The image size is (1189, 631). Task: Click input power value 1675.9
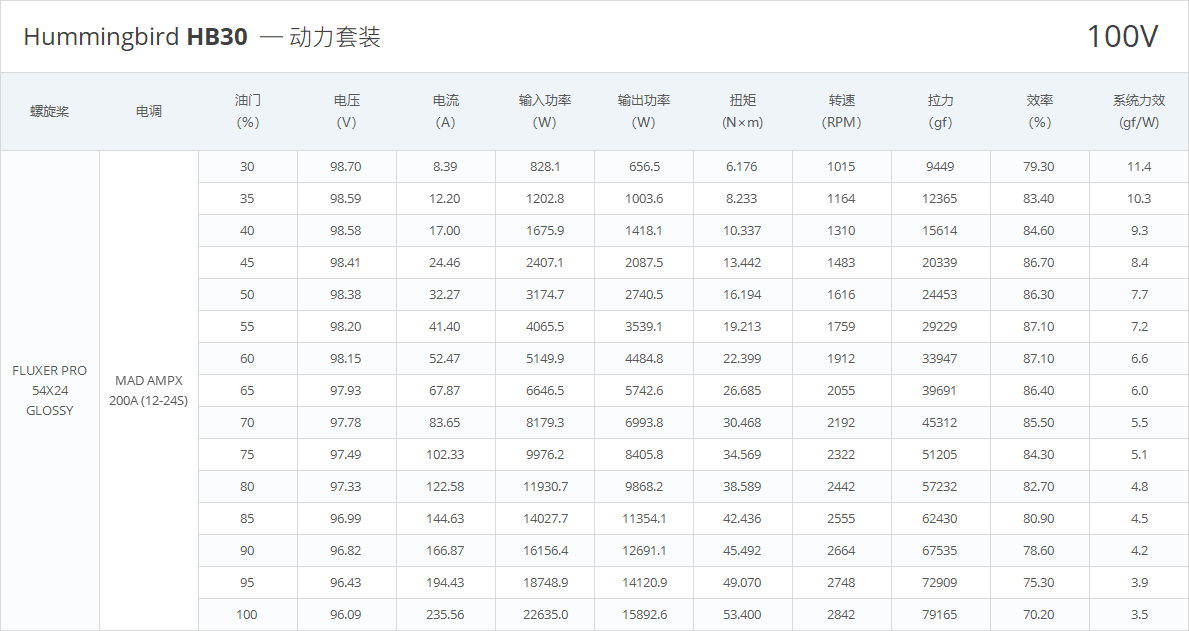tap(545, 231)
